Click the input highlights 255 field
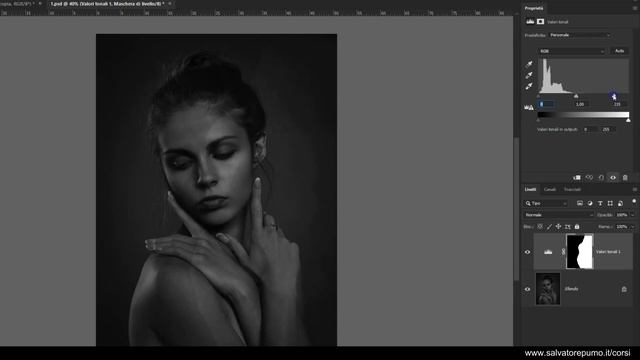Image resolution: width=640 pixels, height=360 pixels. click(619, 104)
